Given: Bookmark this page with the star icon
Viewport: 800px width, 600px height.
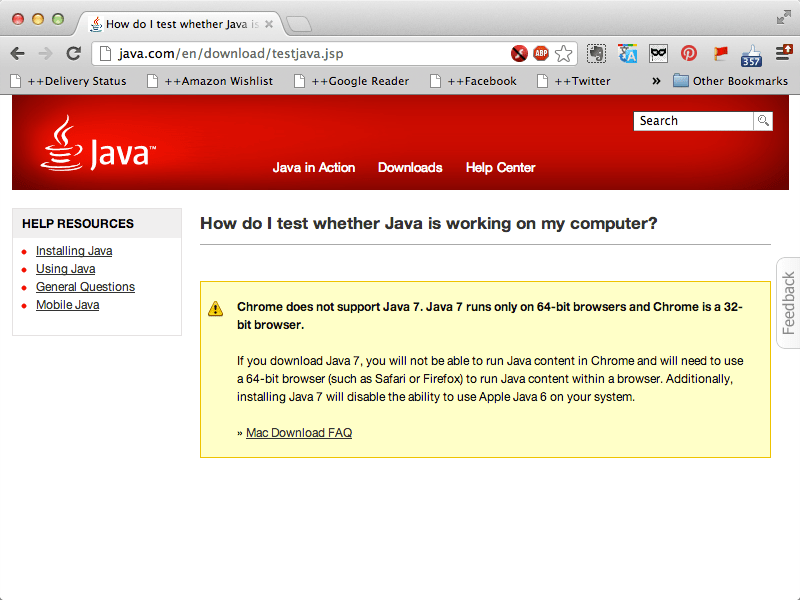Looking at the screenshot, I should click(563, 54).
